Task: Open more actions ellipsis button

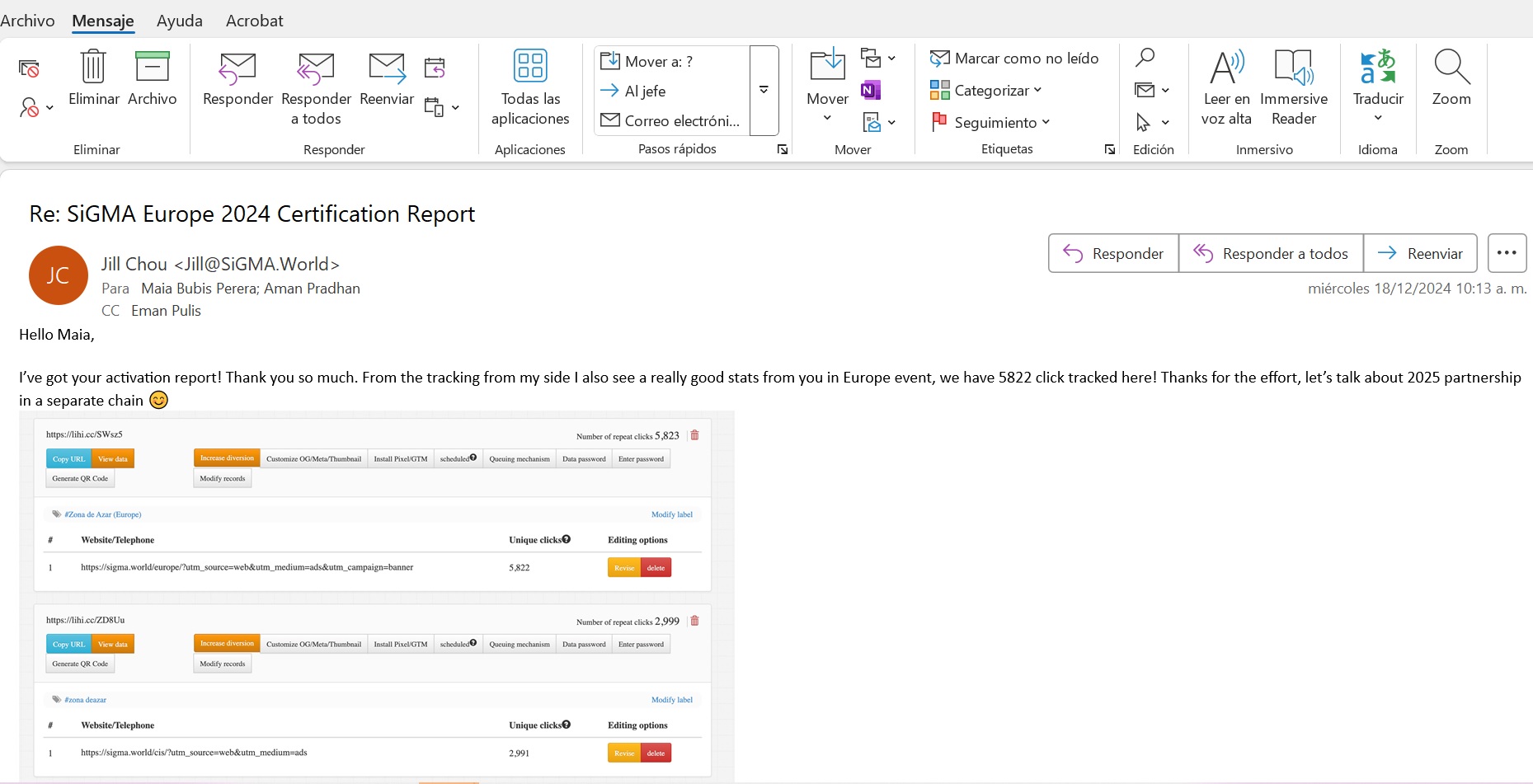Action: (1507, 253)
